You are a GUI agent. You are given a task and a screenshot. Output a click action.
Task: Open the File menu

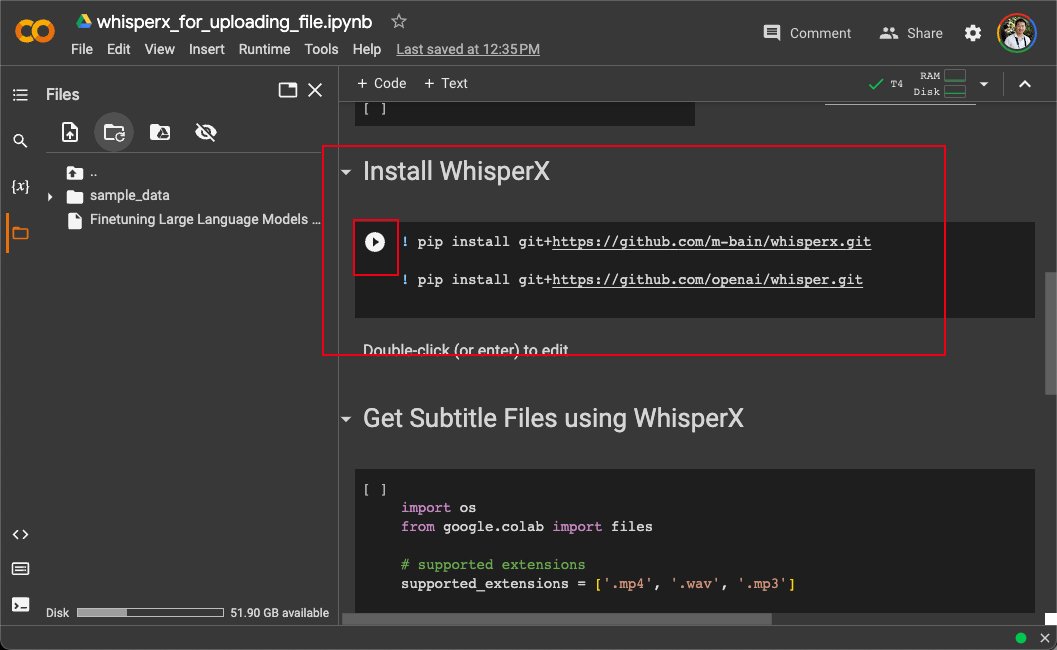[82, 49]
